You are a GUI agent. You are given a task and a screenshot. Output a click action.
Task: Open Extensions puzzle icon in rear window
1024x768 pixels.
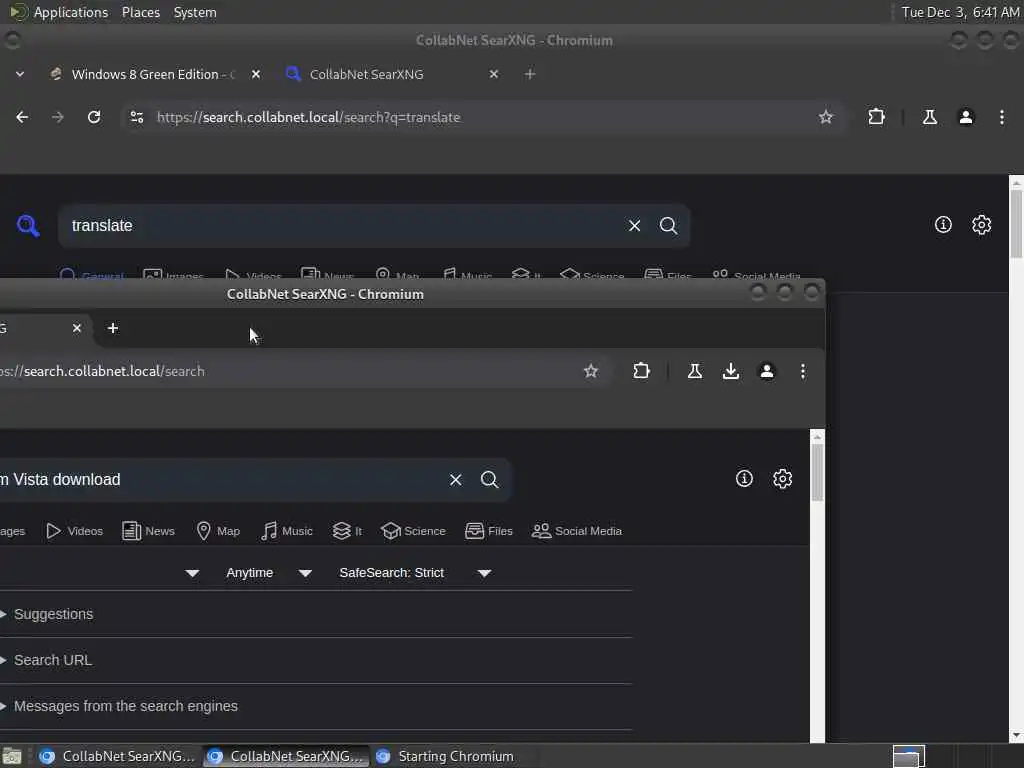pyautogui.click(x=876, y=117)
